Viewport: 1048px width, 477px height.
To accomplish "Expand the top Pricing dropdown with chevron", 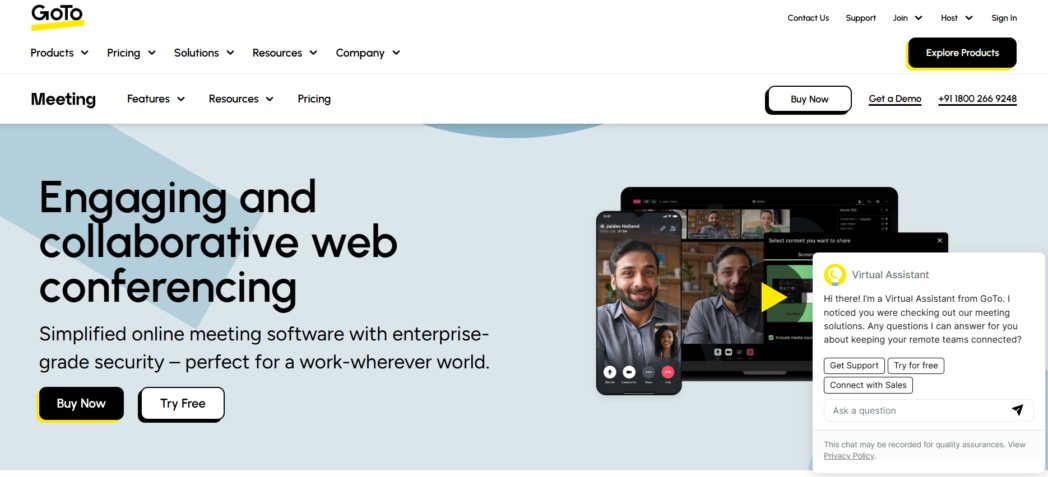I will (132, 53).
